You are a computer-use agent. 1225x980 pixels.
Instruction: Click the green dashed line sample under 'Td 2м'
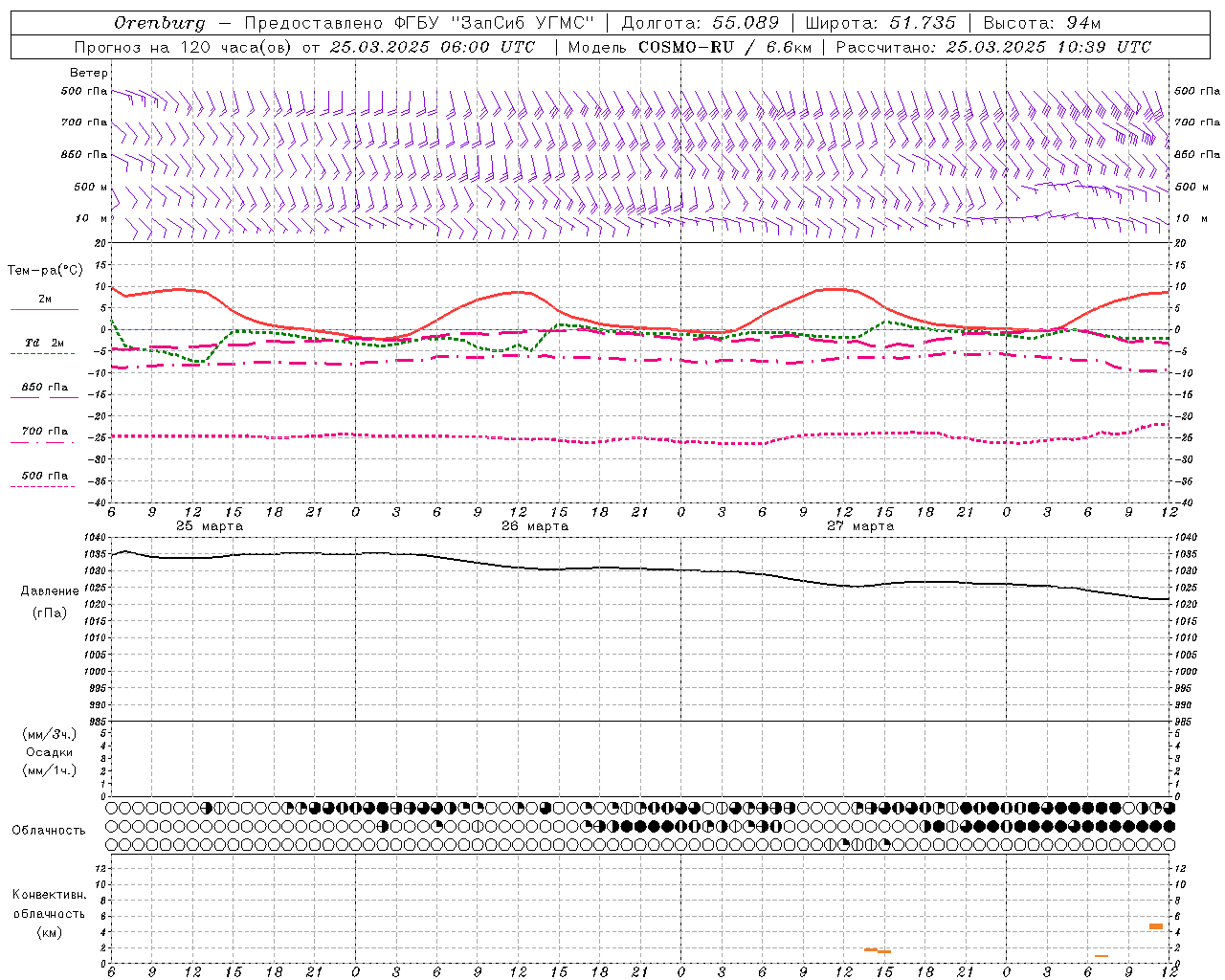tap(42, 354)
